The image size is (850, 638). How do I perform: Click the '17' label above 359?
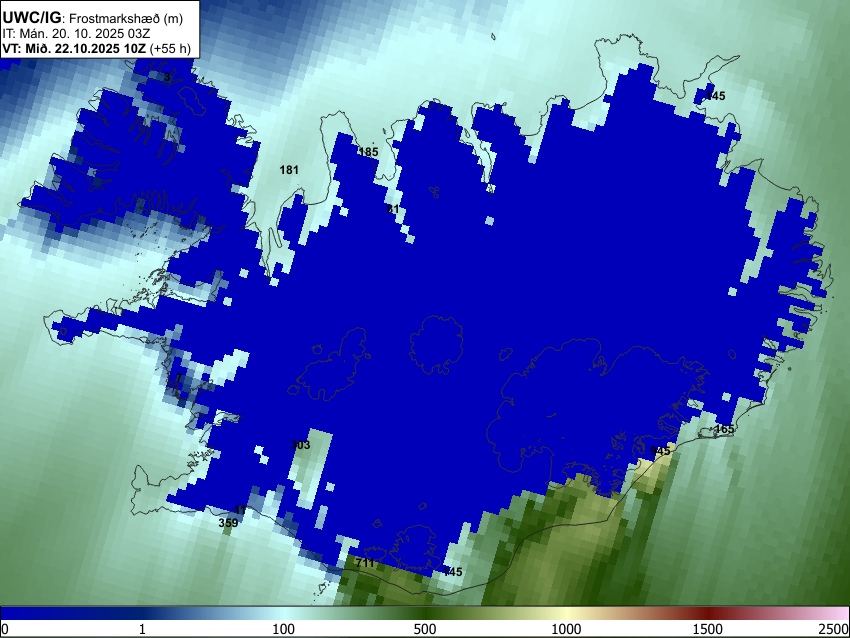(x=240, y=510)
